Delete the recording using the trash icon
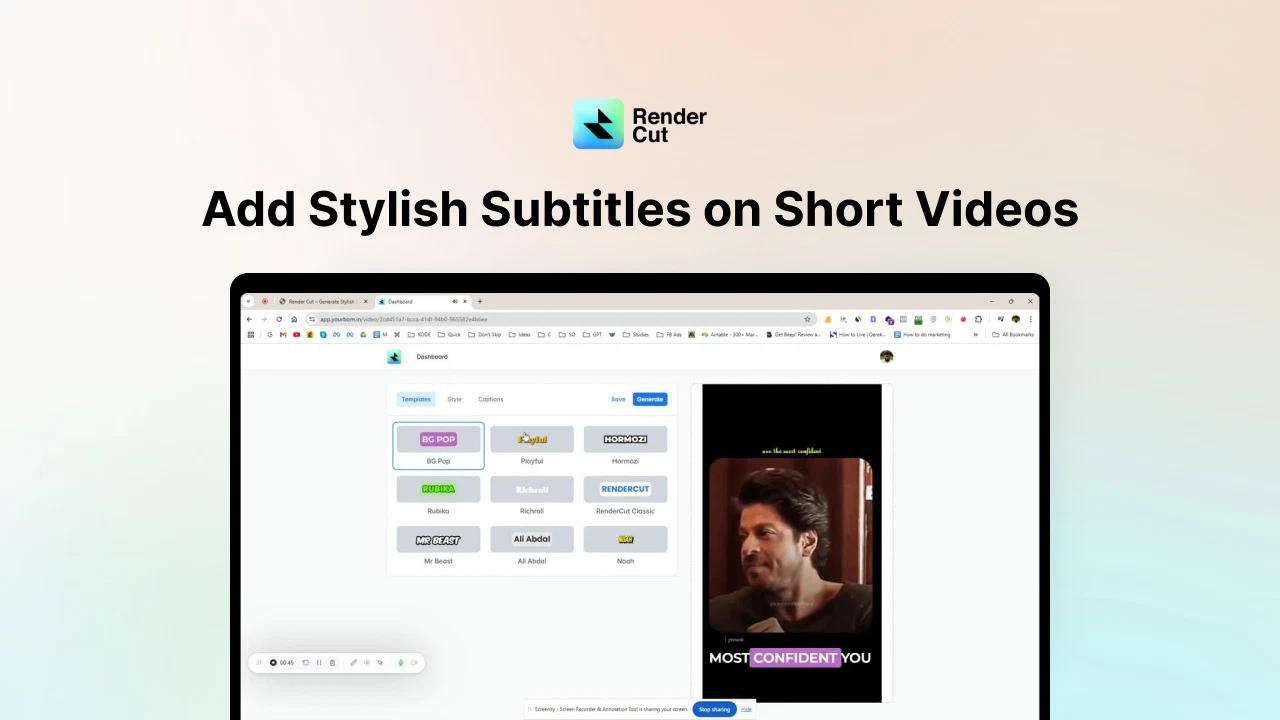 click(332, 663)
